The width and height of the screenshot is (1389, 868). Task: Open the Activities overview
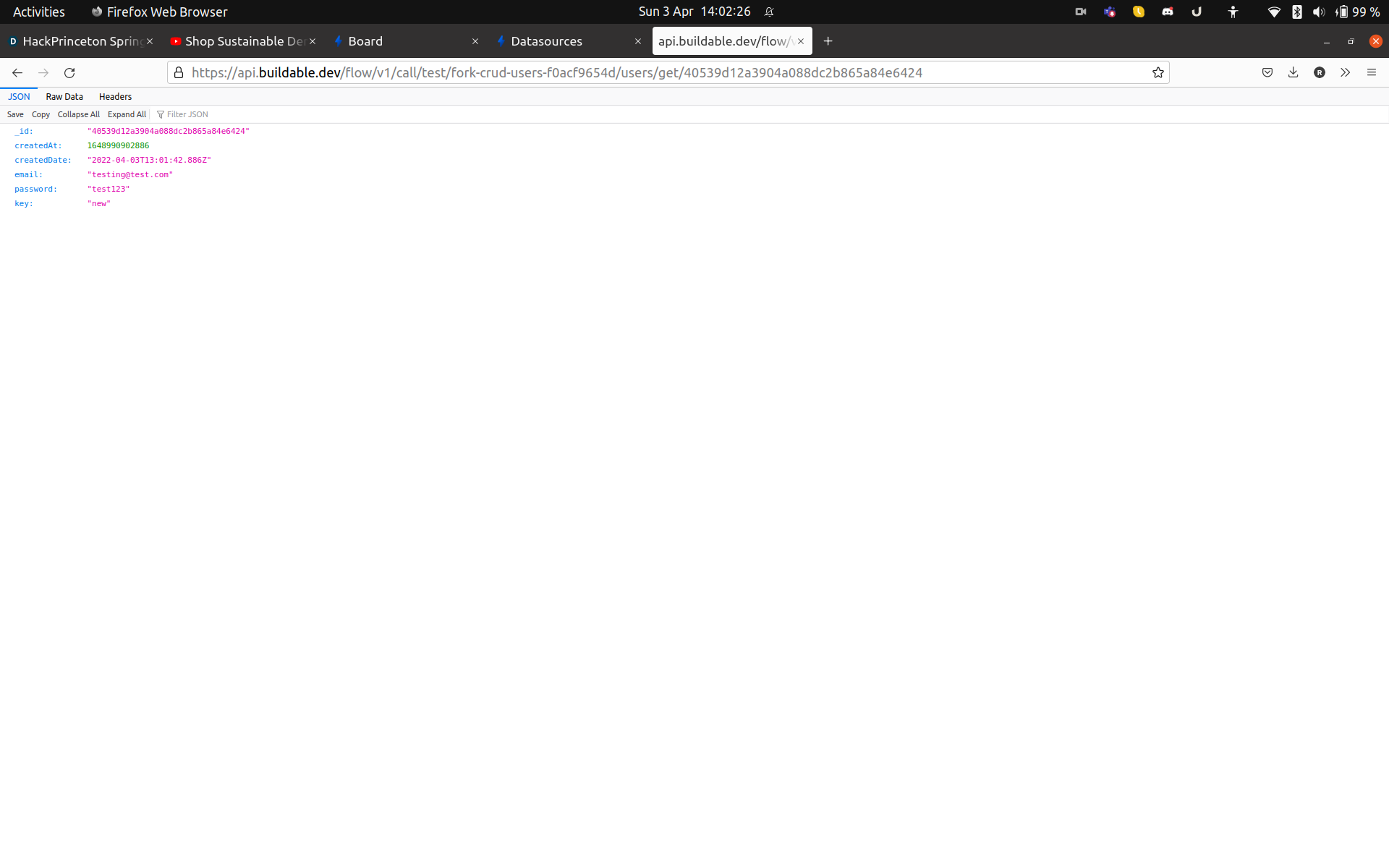[x=39, y=12]
